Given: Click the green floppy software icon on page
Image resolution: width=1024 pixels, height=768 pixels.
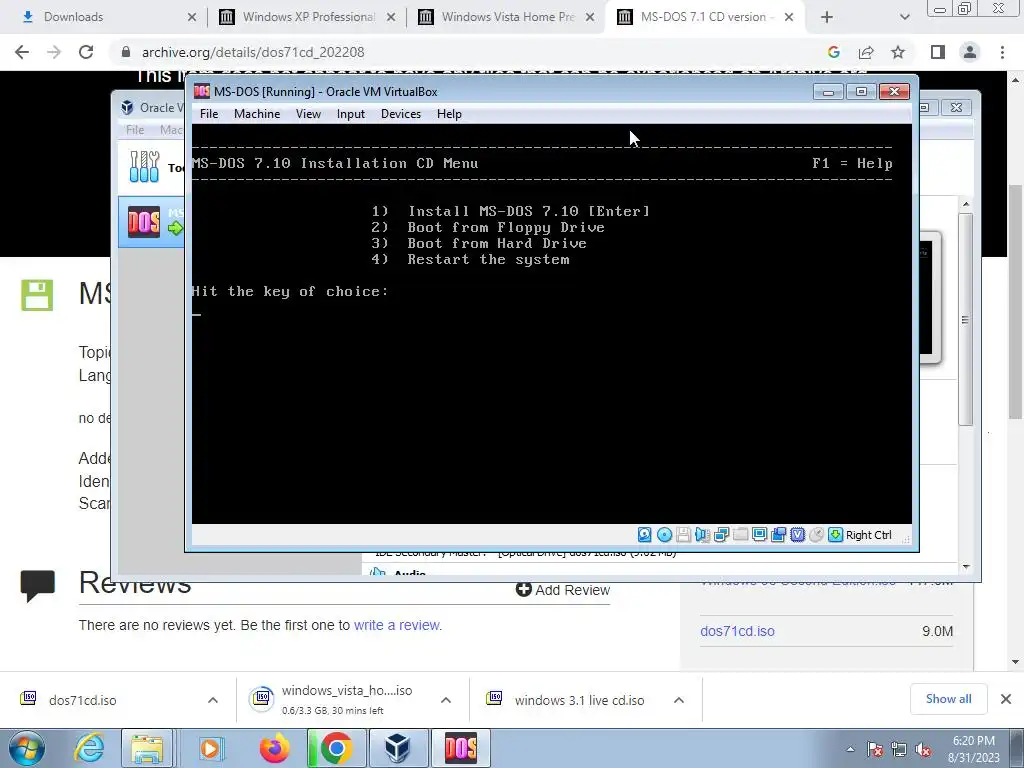Looking at the screenshot, I should [37, 295].
